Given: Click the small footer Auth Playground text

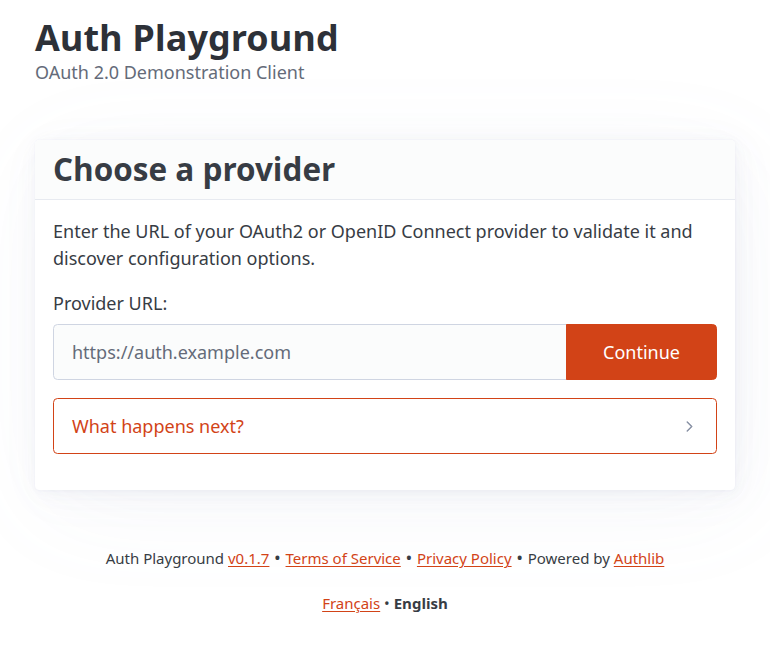Looking at the screenshot, I should point(165,559).
